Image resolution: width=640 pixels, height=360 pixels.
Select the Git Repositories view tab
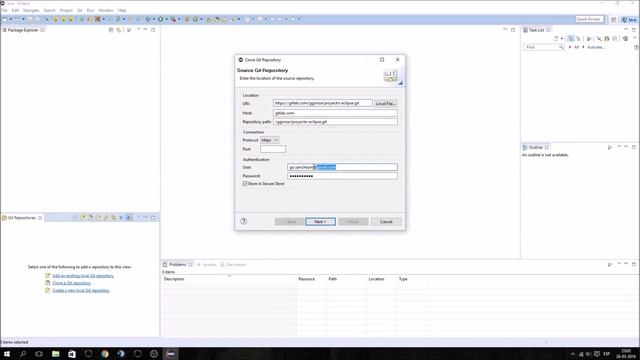(22, 218)
